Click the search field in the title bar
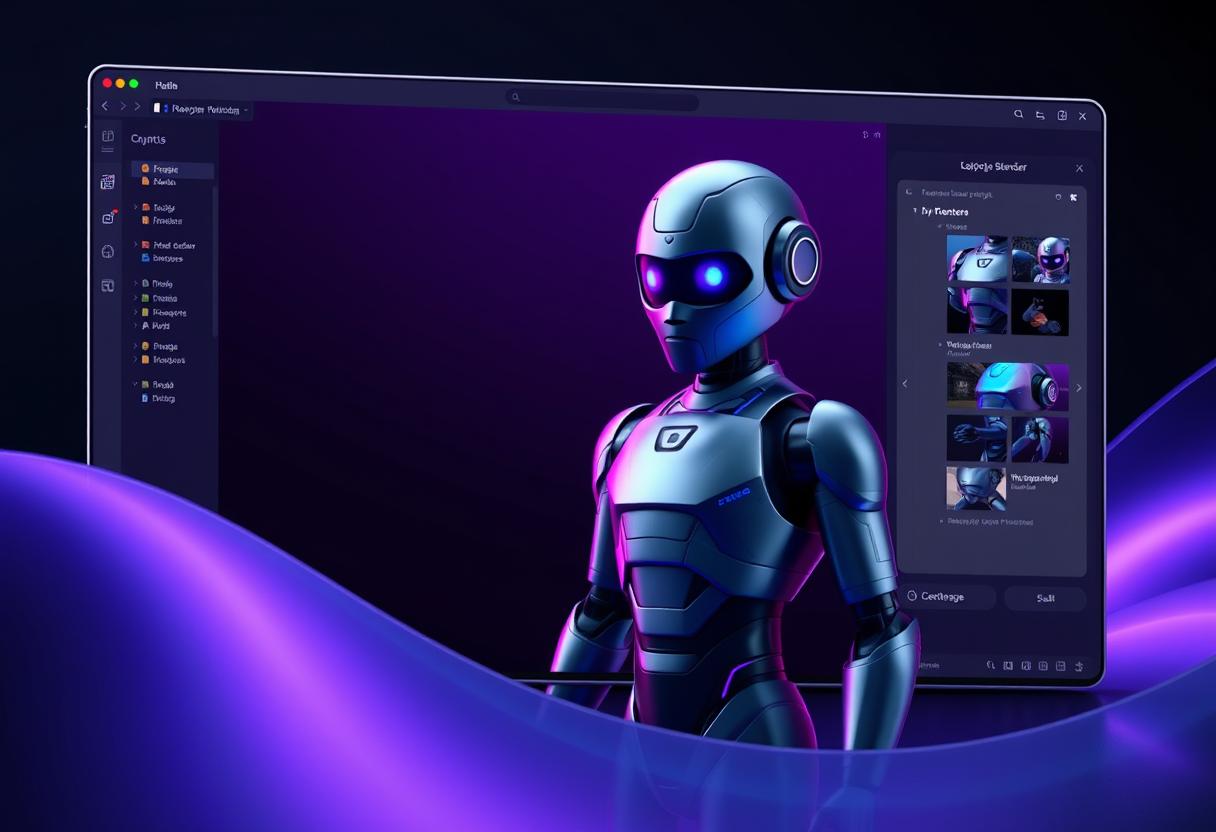Image resolution: width=1216 pixels, height=832 pixels. pos(602,98)
